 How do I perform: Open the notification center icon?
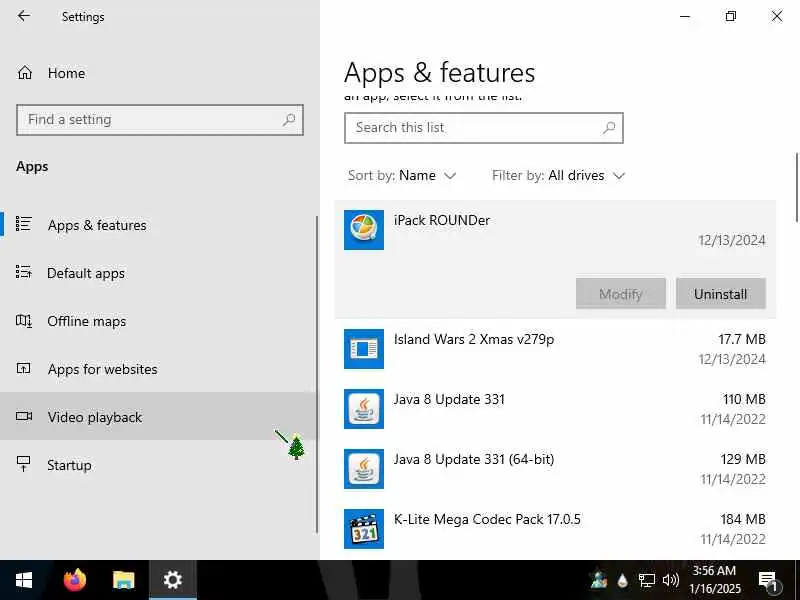767,581
